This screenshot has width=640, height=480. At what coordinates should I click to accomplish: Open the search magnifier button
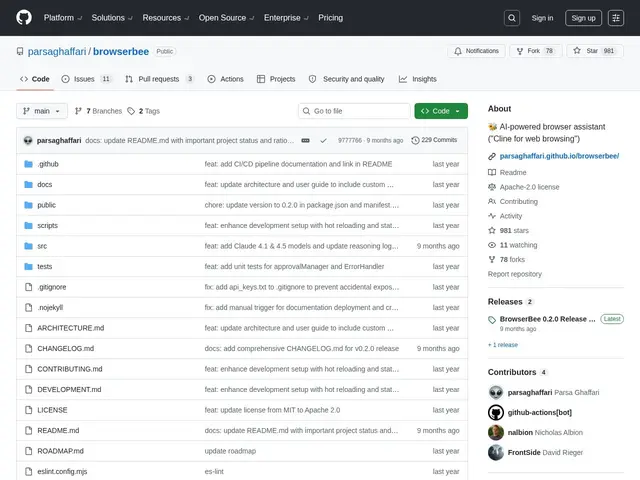pyautogui.click(x=512, y=18)
